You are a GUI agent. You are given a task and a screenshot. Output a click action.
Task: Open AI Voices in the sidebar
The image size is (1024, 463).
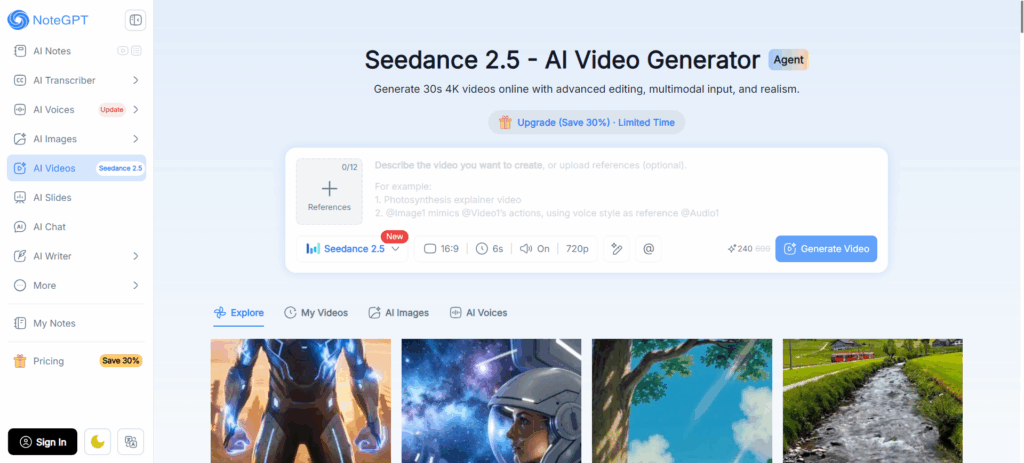pyautogui.click(x=76, y=110)
